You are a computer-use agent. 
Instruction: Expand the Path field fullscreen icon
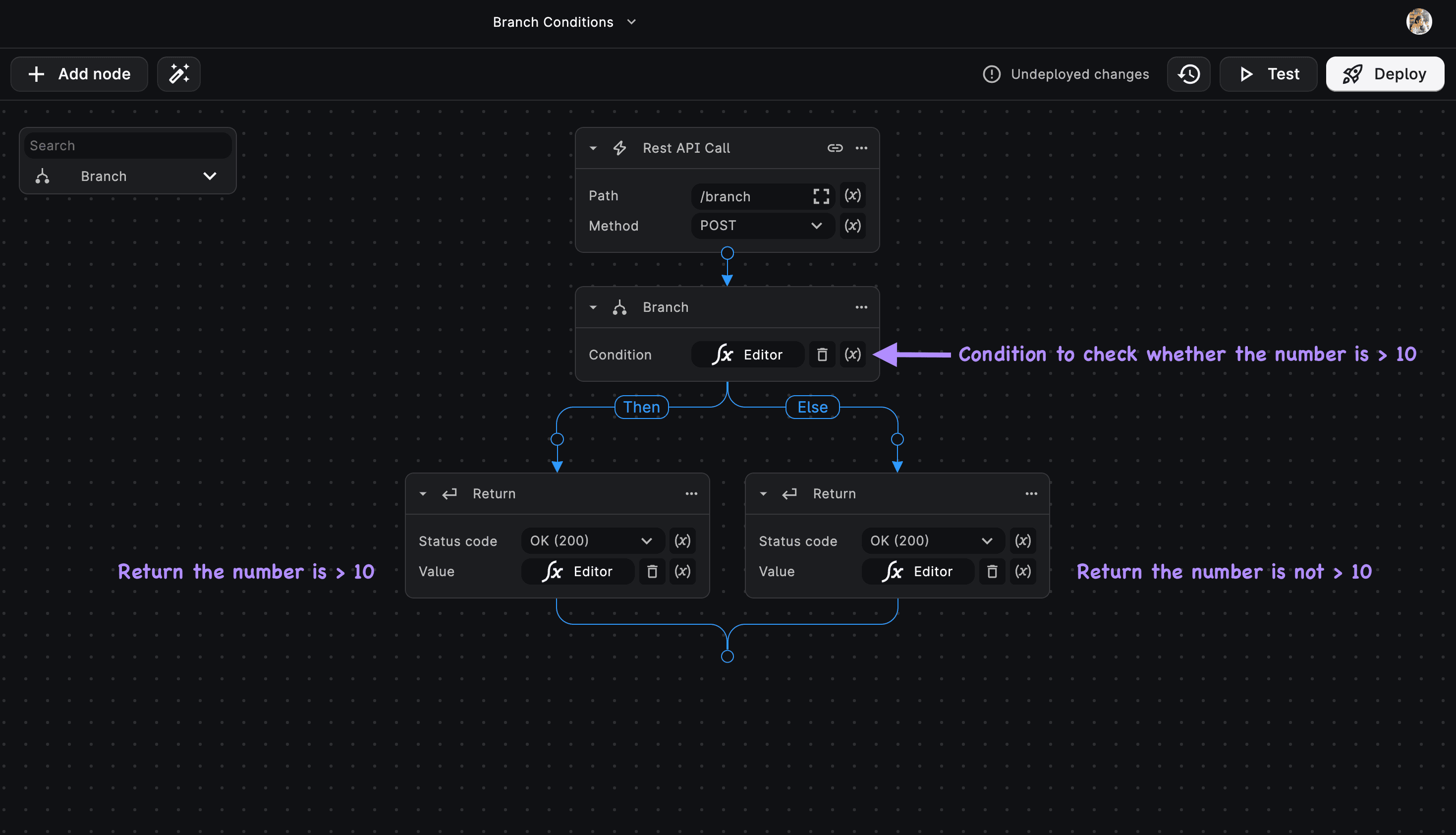(x=821, y=196)
